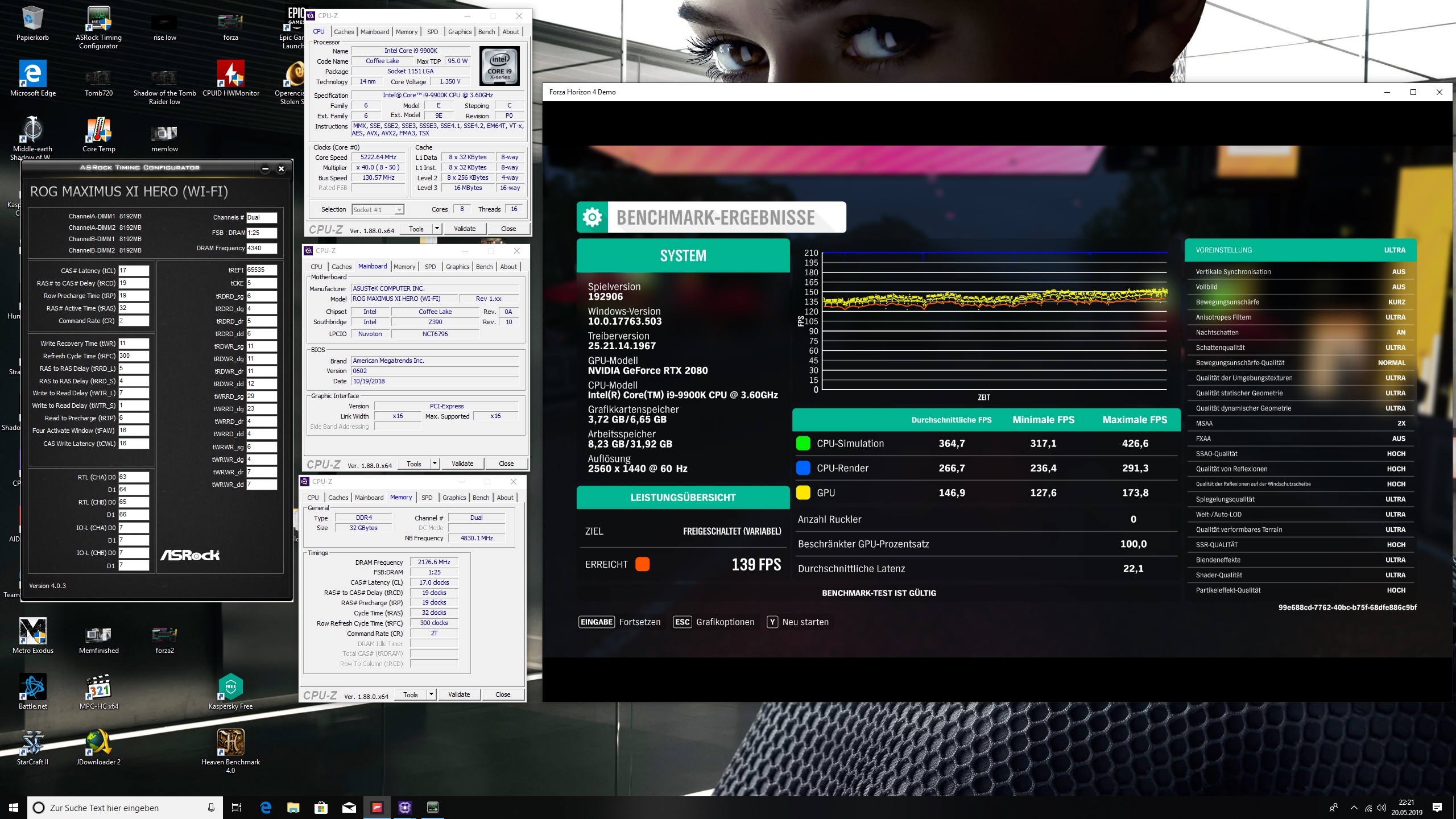Expand Tools dropdown arrow in top CPU-Z

point(437,229)
